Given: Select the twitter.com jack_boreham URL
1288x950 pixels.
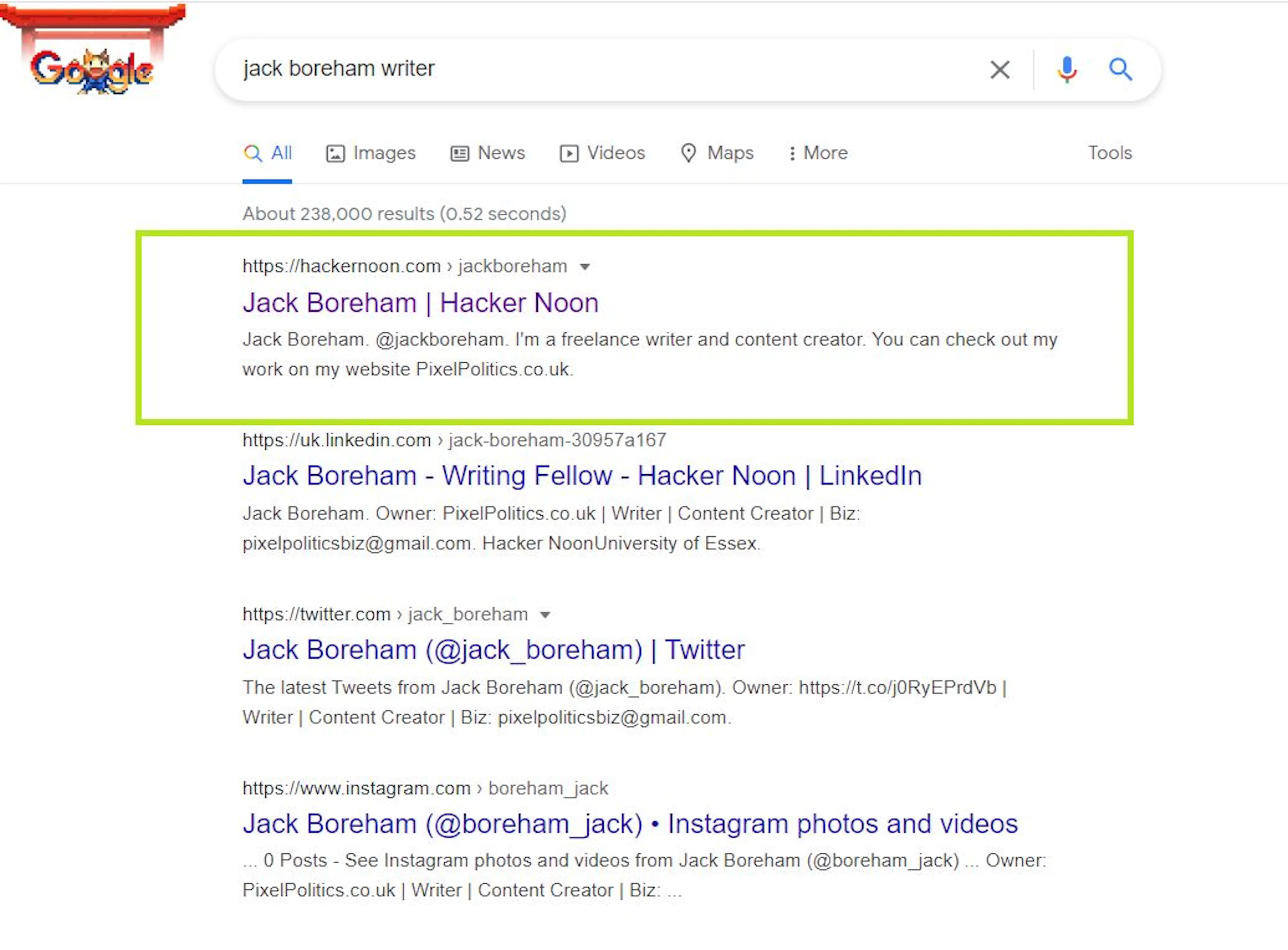Looking at the screenshot, I should coord(385,614).
